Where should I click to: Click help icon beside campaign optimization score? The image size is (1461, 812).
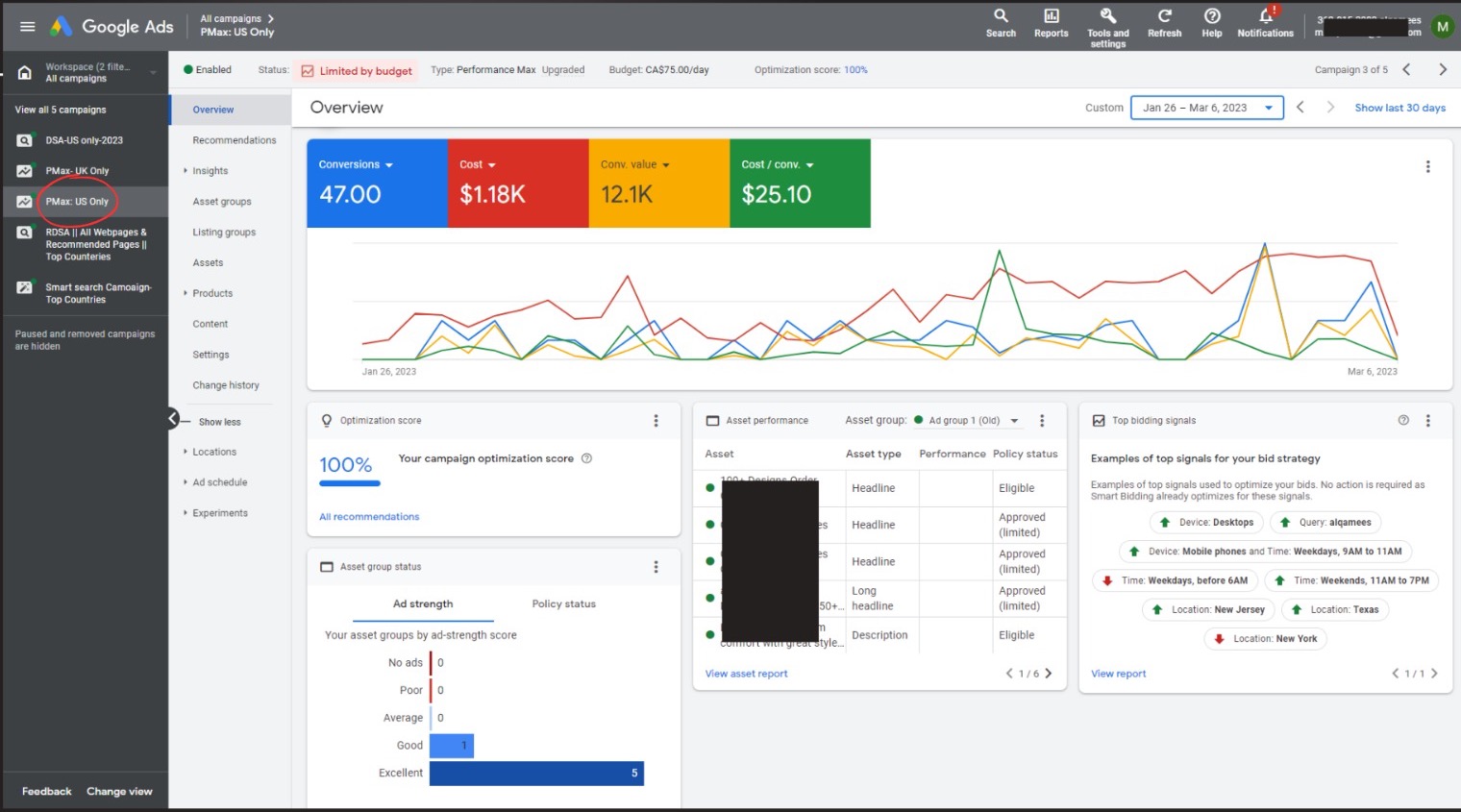tap(586, 458)
